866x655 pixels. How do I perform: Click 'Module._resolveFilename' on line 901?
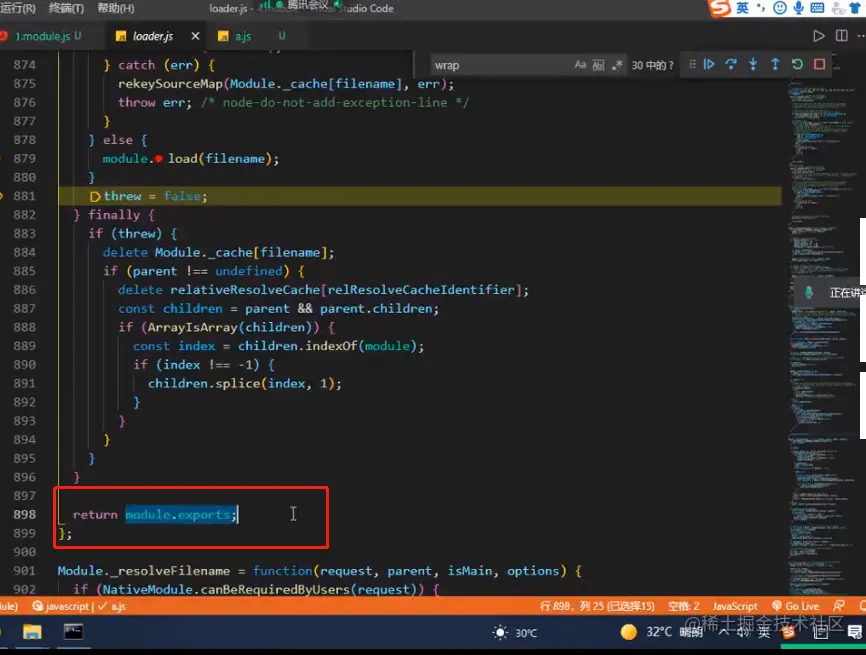click(x=144, y=571)
